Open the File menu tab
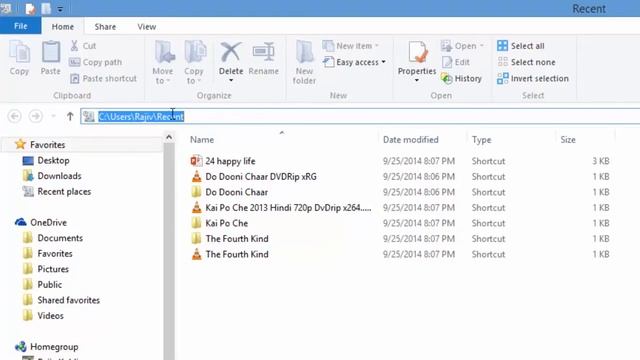This screenshot has height=360, width=640. pos(20,26)
